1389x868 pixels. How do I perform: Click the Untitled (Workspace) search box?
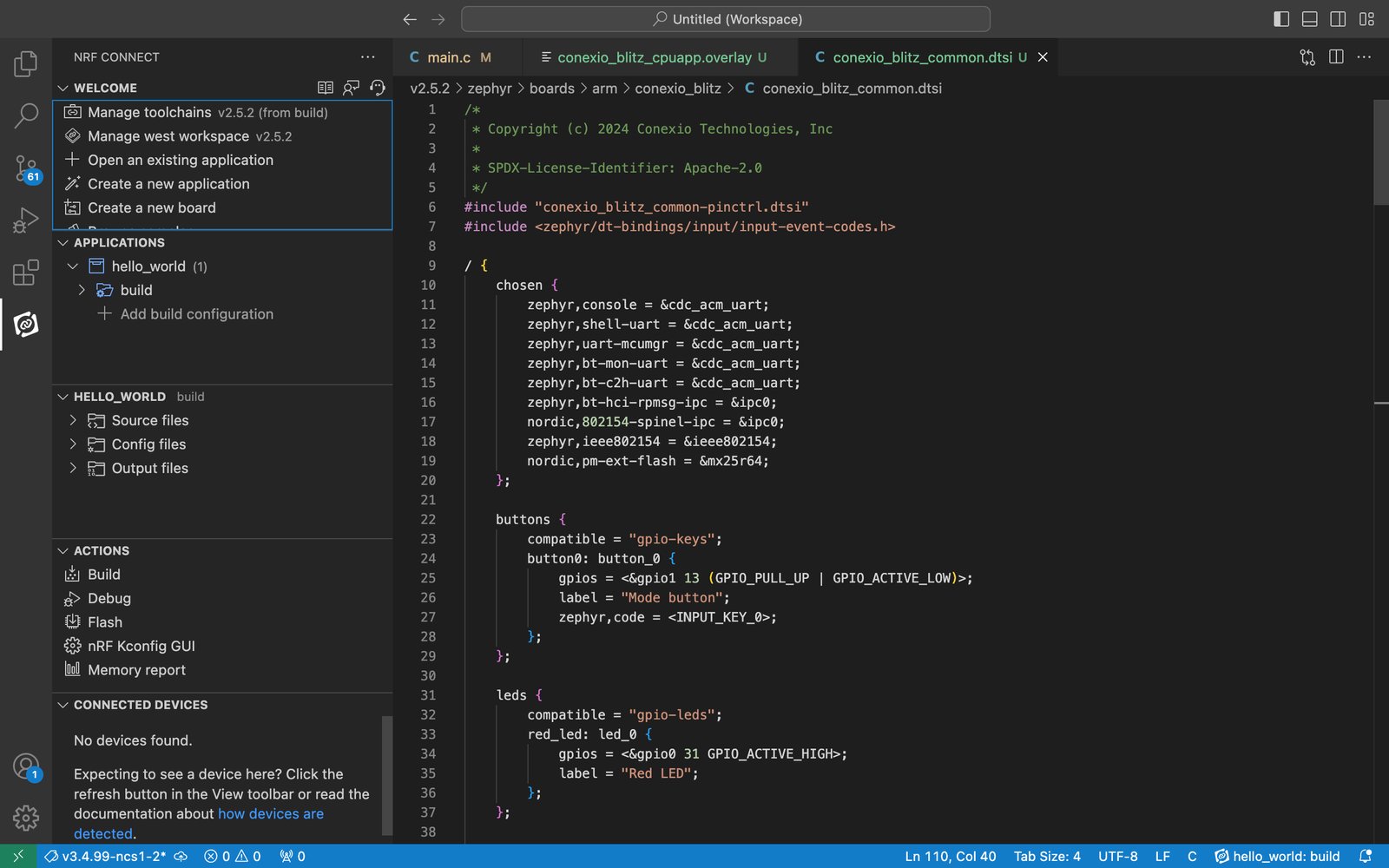726,19
